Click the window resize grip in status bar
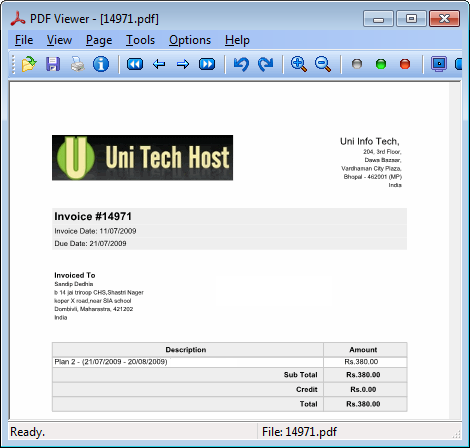 click(x=456, y=434)
